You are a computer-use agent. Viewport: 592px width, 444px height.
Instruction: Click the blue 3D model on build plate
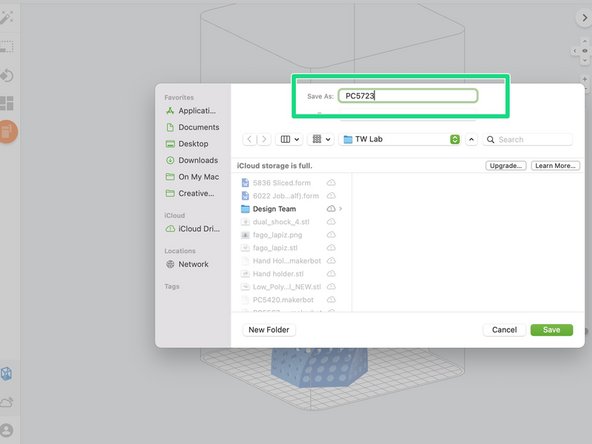tap(319, 368)
